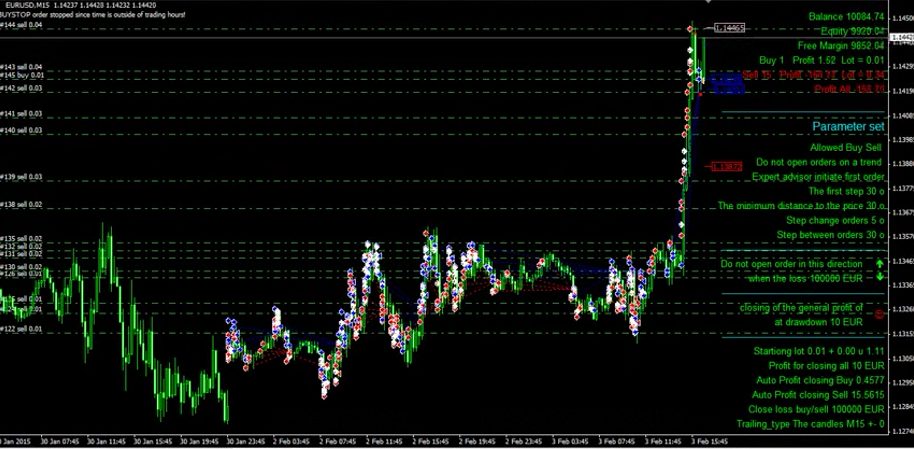Toggle Do not open orders on a trend
The height and width of the screenshot is (449, 914).
click(818, 162)
